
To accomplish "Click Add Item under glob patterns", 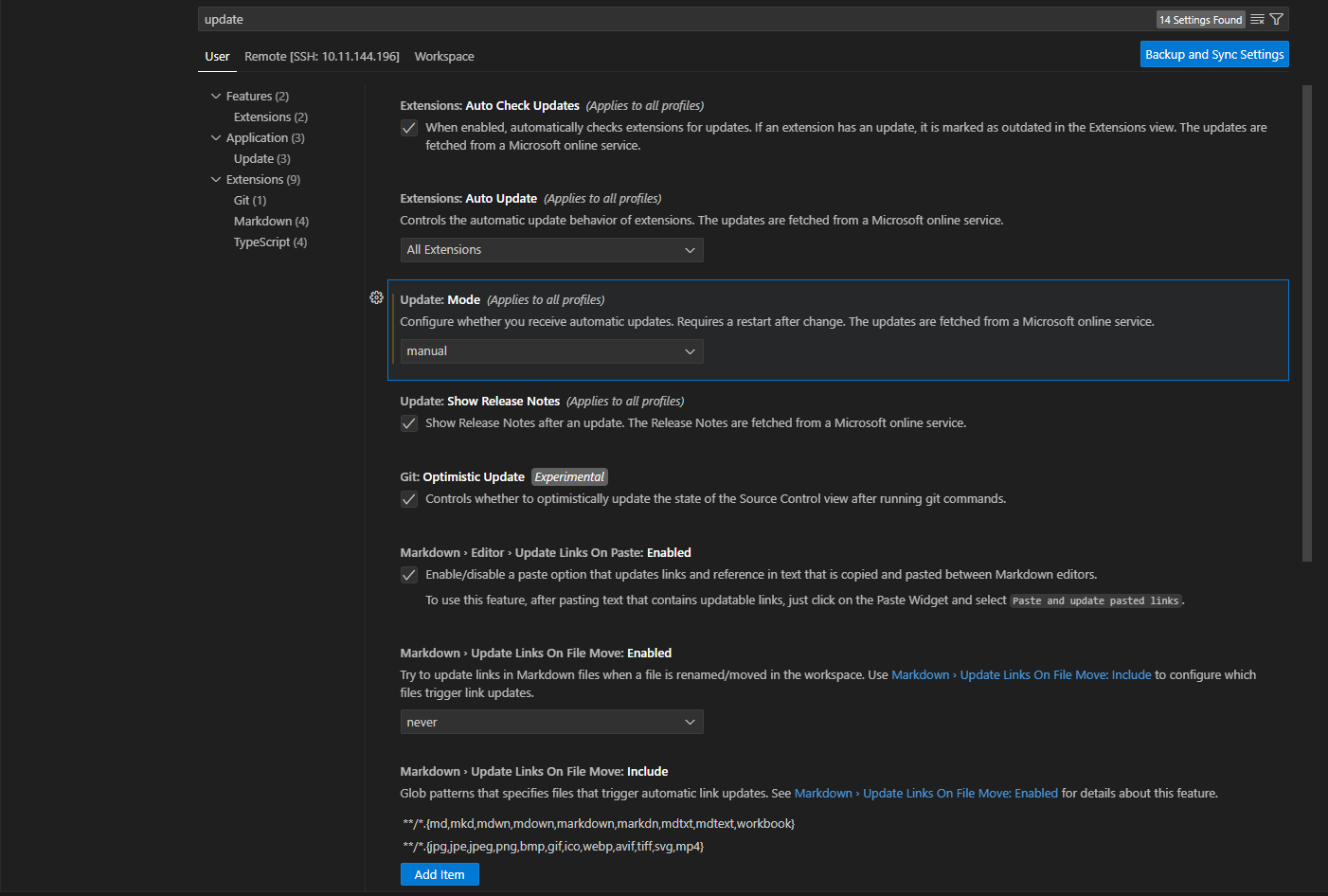I will (x=440, y=873).
